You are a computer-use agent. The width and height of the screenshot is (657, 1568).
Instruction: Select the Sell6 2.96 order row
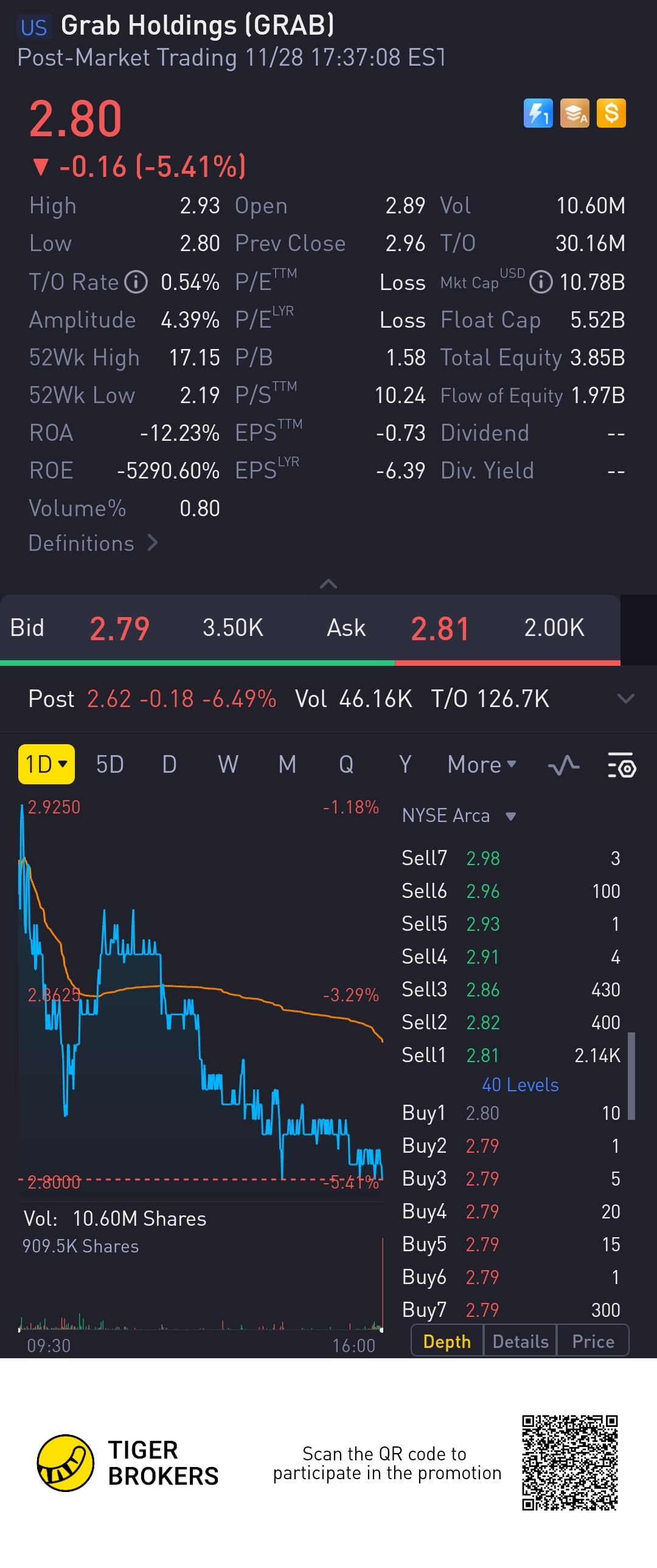[x=511, y=891]
